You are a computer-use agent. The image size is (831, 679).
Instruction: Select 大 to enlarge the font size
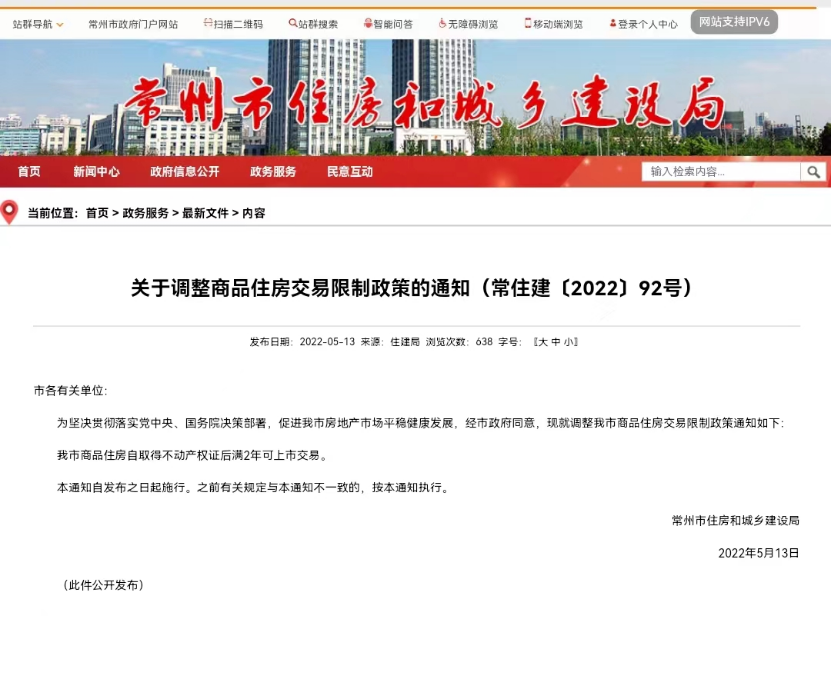click(x=546, y=341)
